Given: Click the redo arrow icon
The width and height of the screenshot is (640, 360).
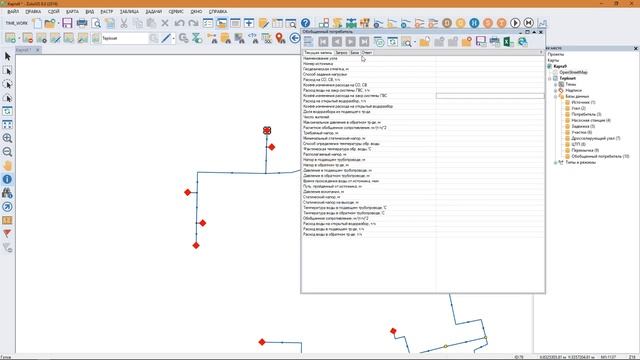Looking at the screenshot, I should (193, 23).
